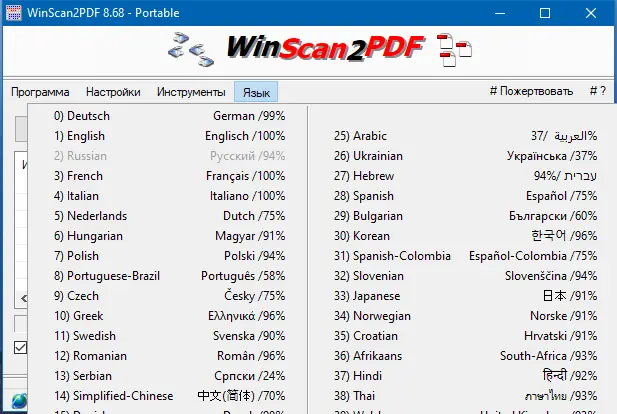Select 14) Simplified-Chinese language
Image resolution: width=617 pixels, height=414 pixels.
pos(168,396)
